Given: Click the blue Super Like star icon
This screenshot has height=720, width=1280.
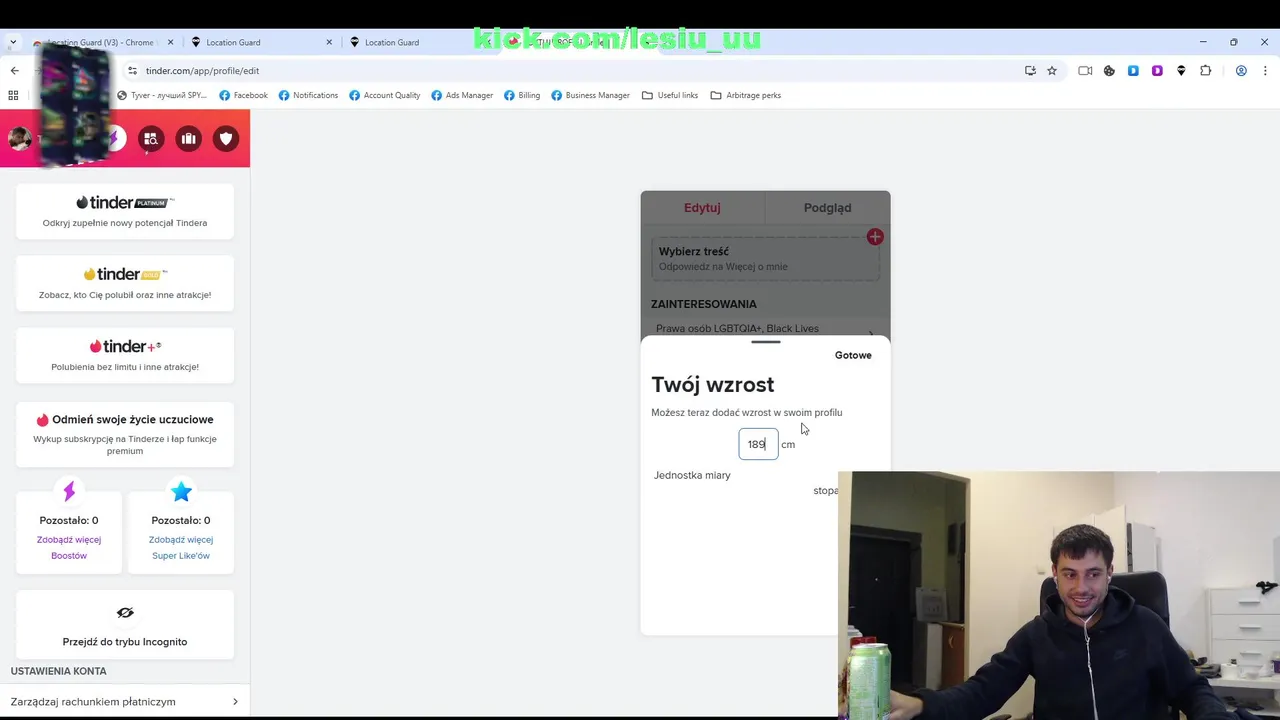Looking at the screenshot, I should [181, 491].
